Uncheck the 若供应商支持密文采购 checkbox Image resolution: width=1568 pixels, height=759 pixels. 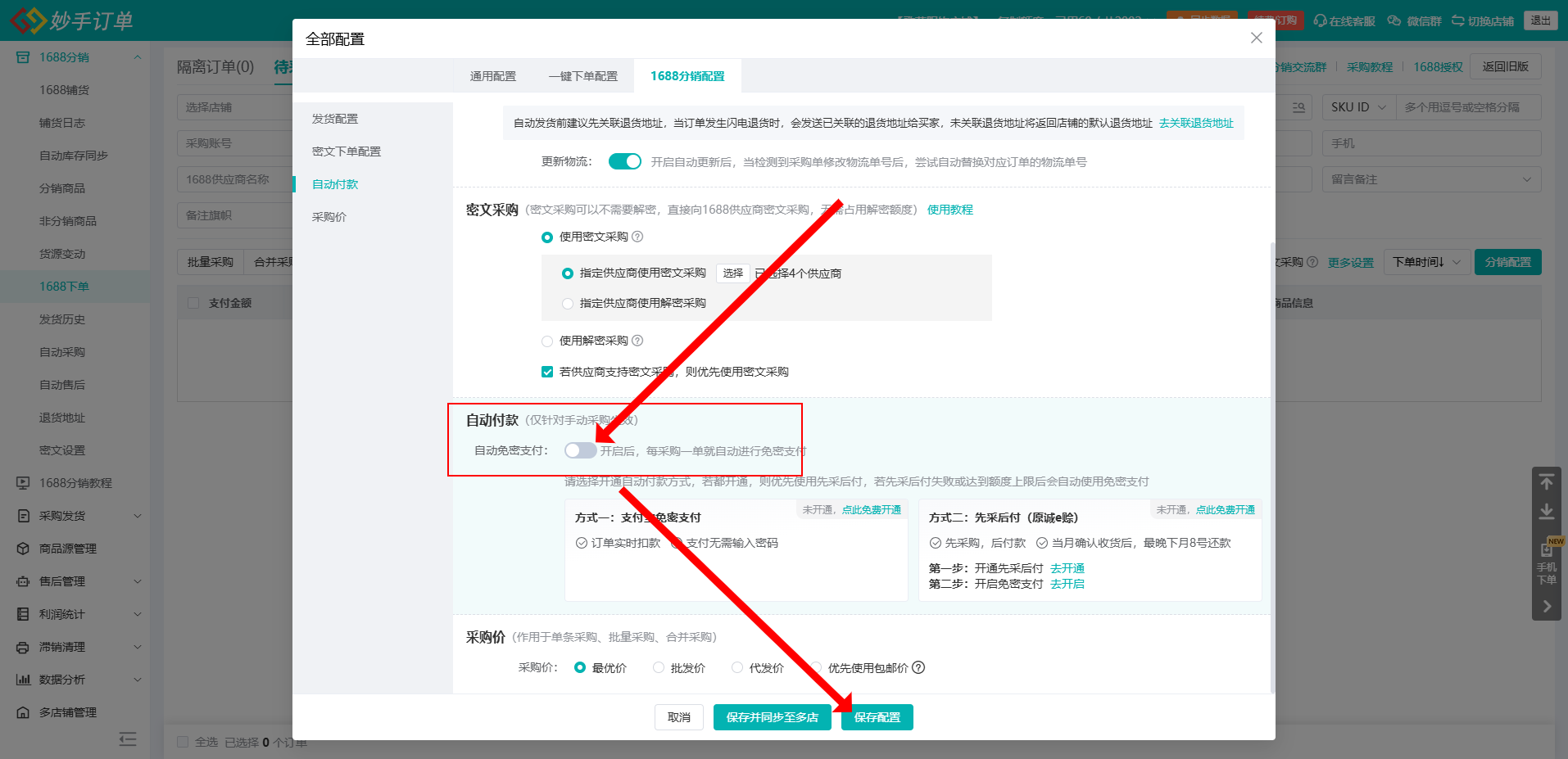click(x=547, y=372)
